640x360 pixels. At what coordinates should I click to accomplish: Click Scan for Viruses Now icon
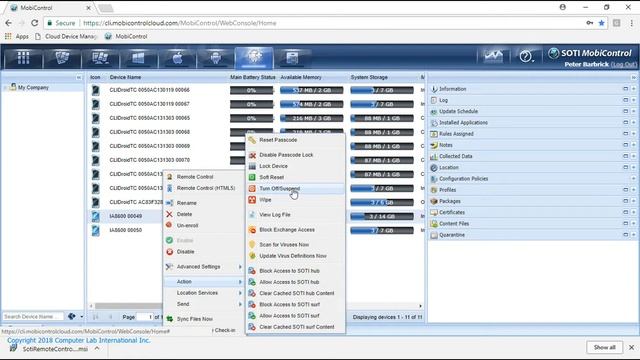click(x=252, y=244)
